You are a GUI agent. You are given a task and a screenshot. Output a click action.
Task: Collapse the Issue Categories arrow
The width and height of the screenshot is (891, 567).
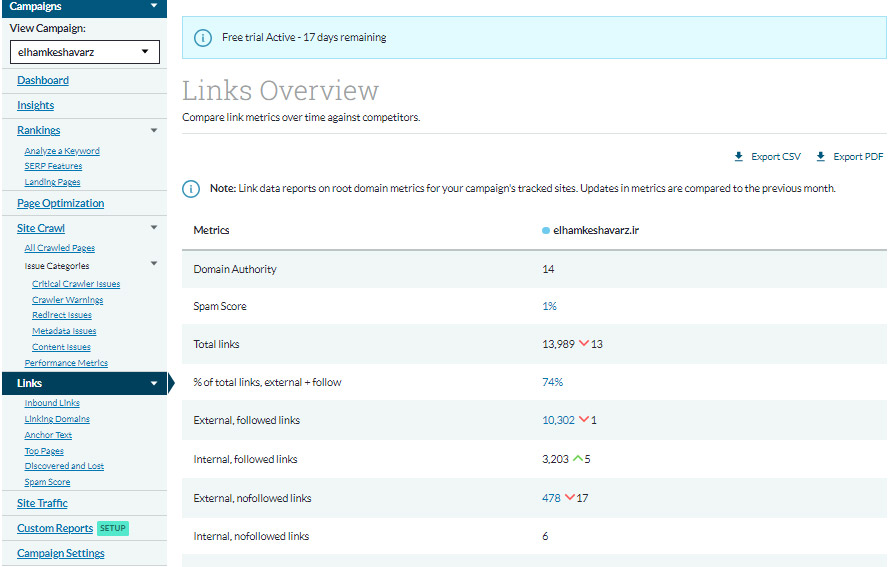pos(154,264)
